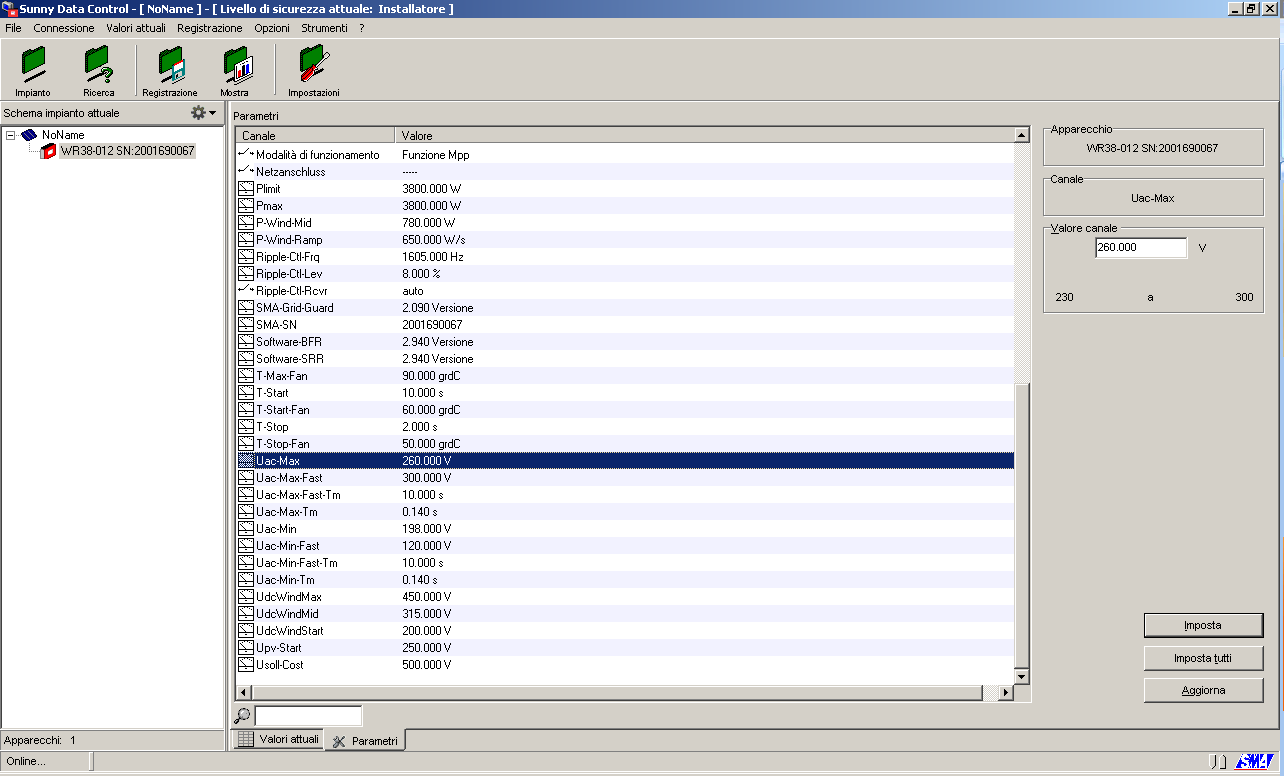
Task: Click the T-Start channel icon
Action: 246,393
